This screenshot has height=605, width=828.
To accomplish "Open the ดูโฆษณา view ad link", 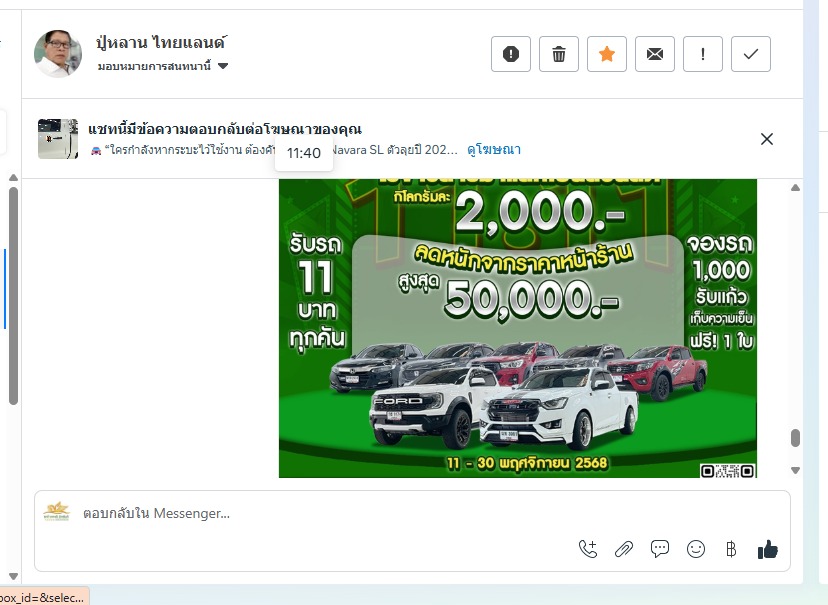I will pyautogui.click(x=494, y=150).
